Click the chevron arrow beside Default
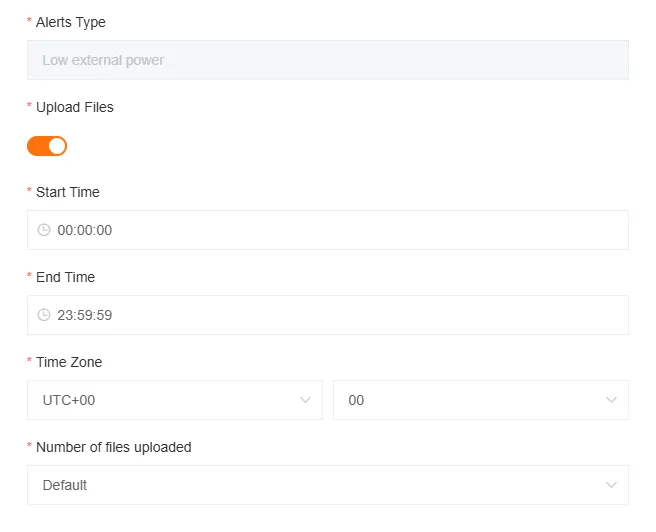This screenshot has width=656, height=532. [x=612, y=485]
